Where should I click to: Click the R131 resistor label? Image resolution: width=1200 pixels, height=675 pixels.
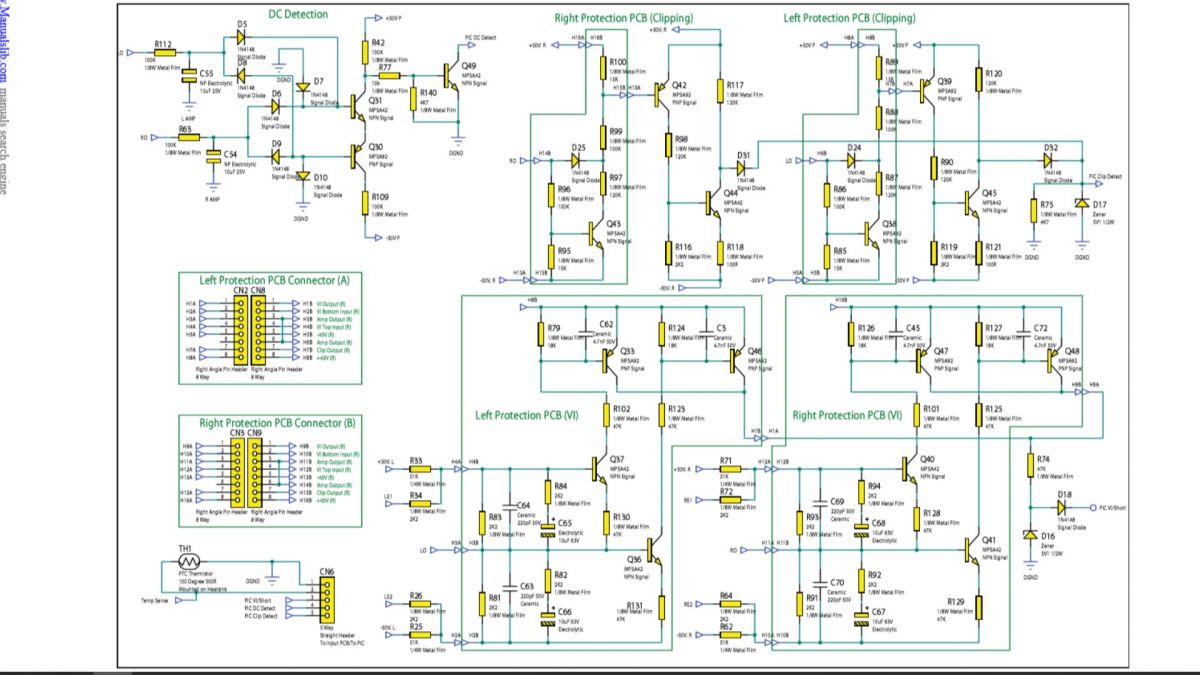click(635, 605)
